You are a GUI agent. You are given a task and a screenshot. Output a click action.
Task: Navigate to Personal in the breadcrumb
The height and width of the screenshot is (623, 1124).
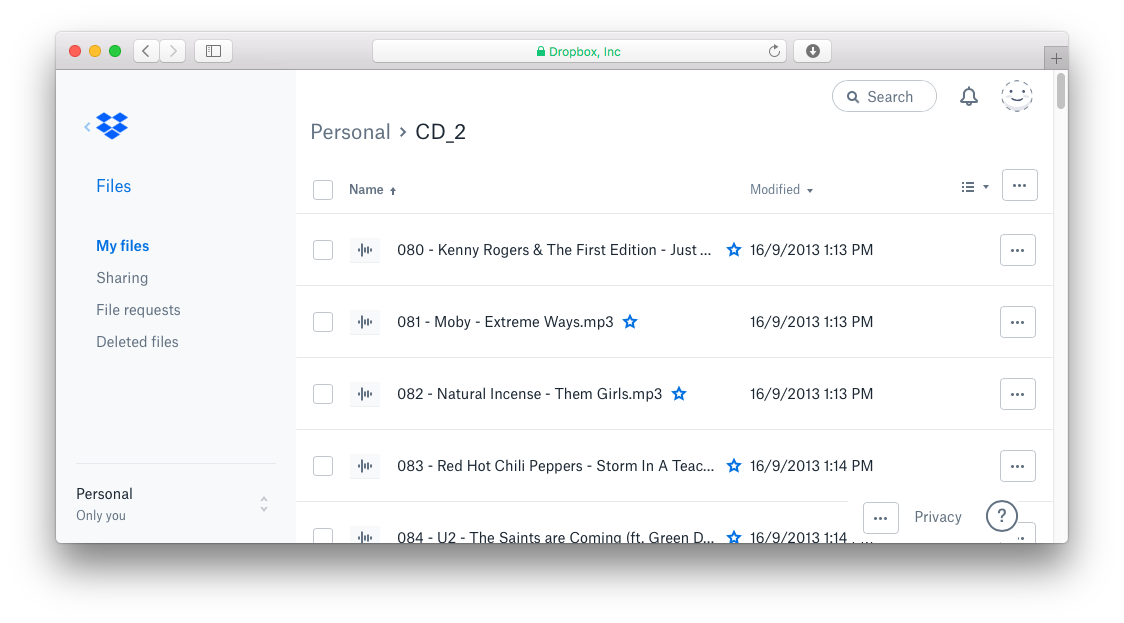coord(350,132)
